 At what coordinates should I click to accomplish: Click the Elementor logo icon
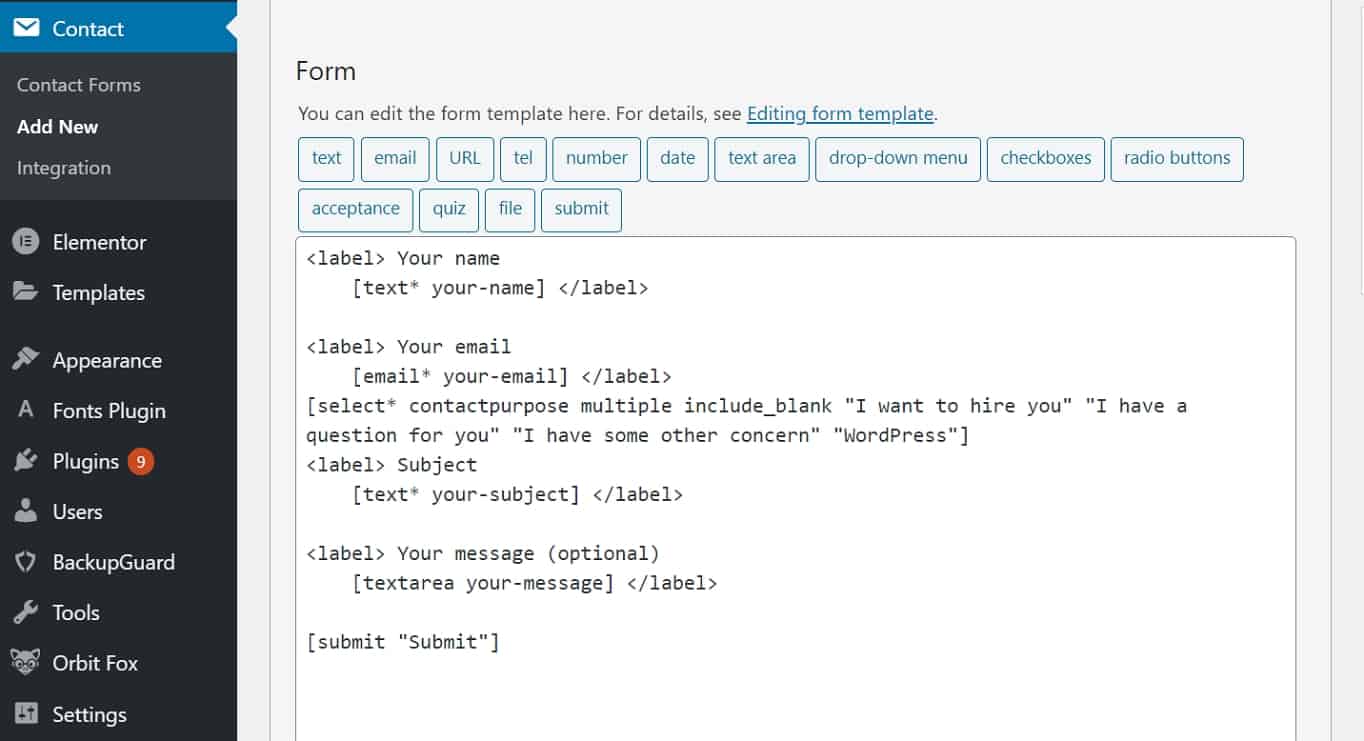pyautogui.click(x=26, y=242)
